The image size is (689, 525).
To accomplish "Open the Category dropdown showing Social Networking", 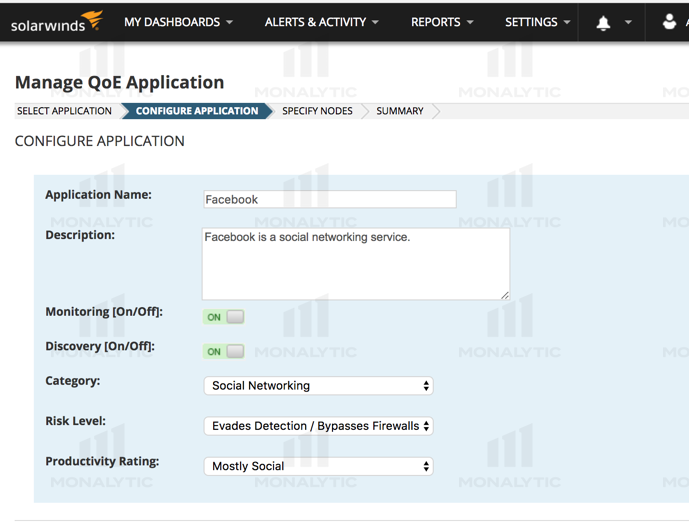I will coord(319,386).
